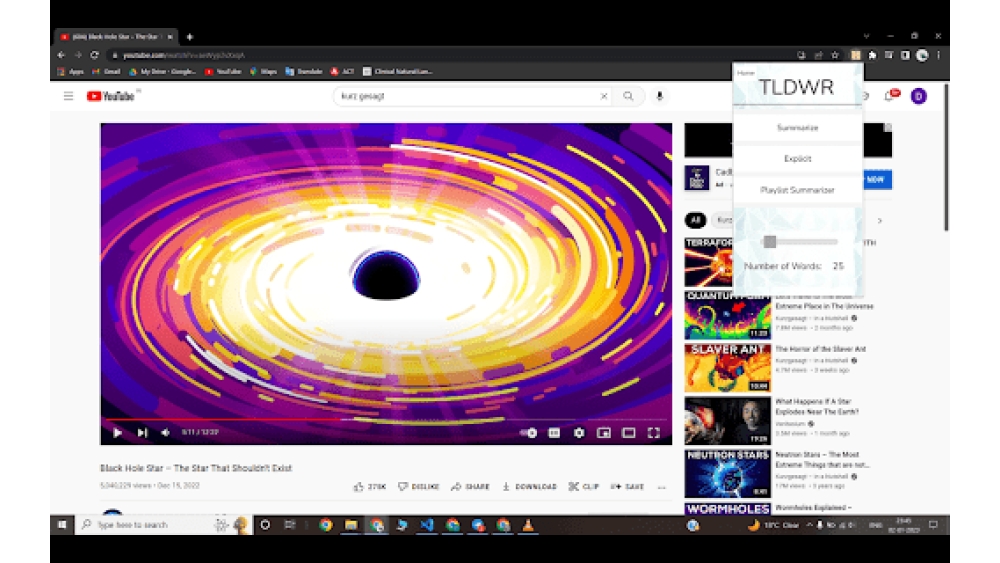The image size is (1000, 563).
Task: Open the Maps bookmark
Action: tap(263, 71)
